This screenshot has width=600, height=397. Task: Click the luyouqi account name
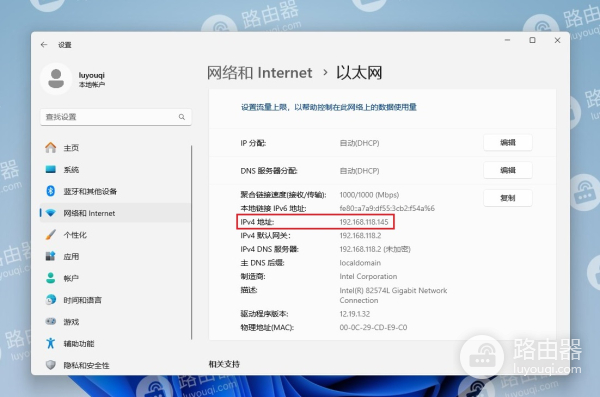pos(91,75)
